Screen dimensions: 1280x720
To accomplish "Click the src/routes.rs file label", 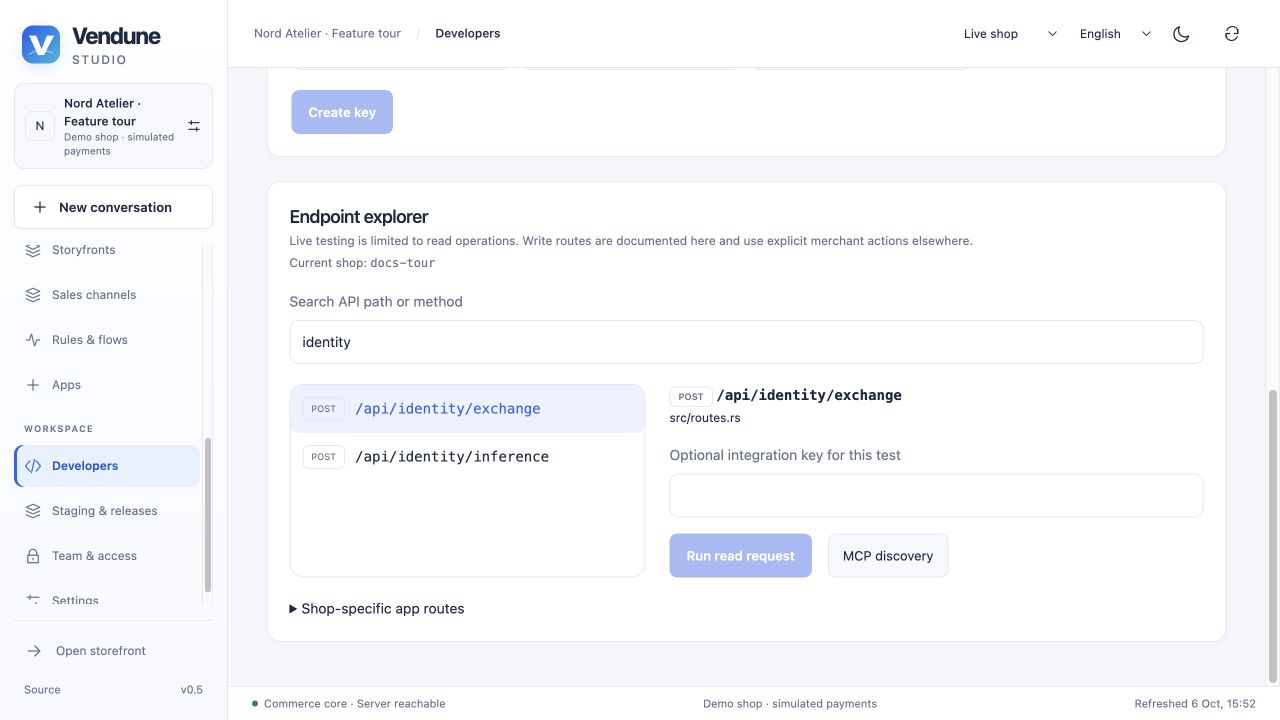I will [705, 418].
